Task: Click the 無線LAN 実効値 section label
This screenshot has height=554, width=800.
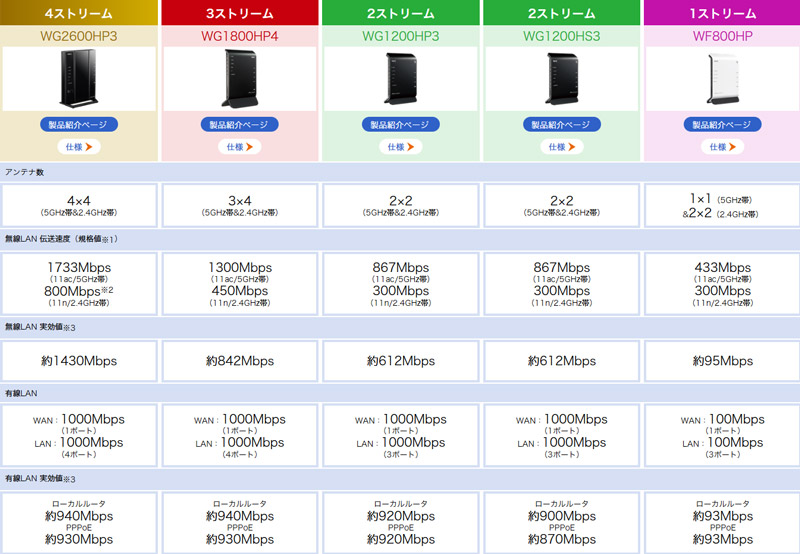Action: click(40, 327)
